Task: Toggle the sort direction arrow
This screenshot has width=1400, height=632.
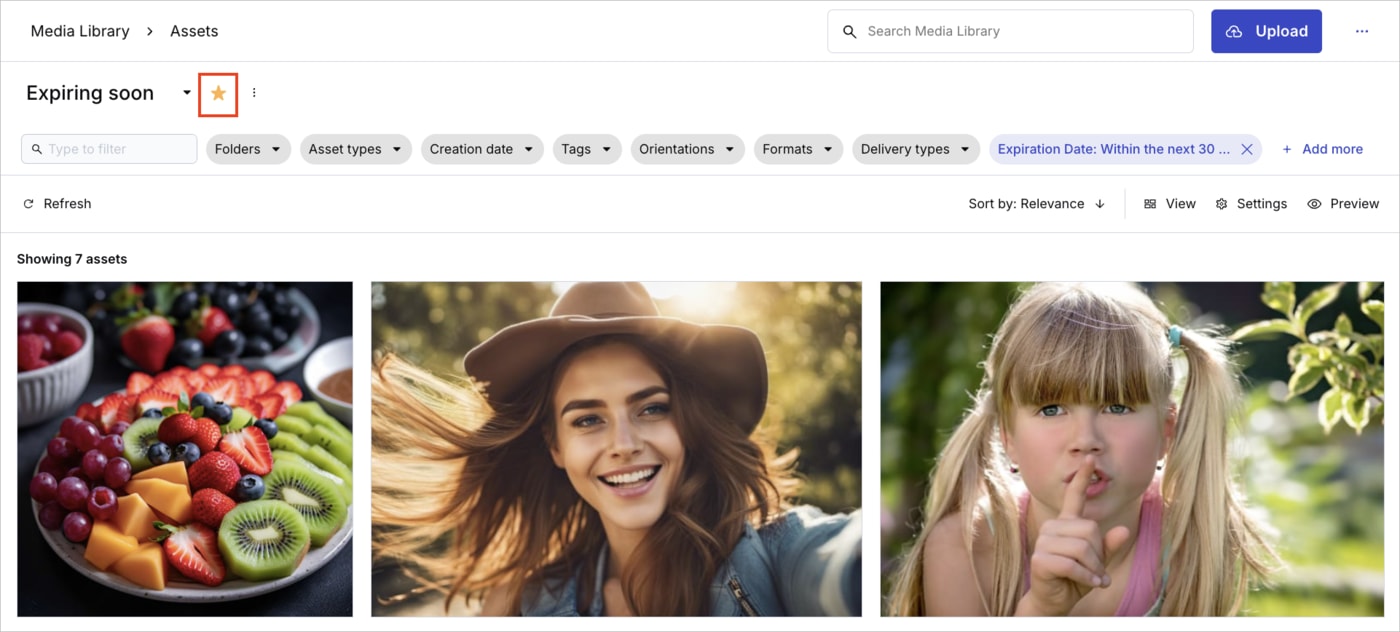Action: [1099, 203]
